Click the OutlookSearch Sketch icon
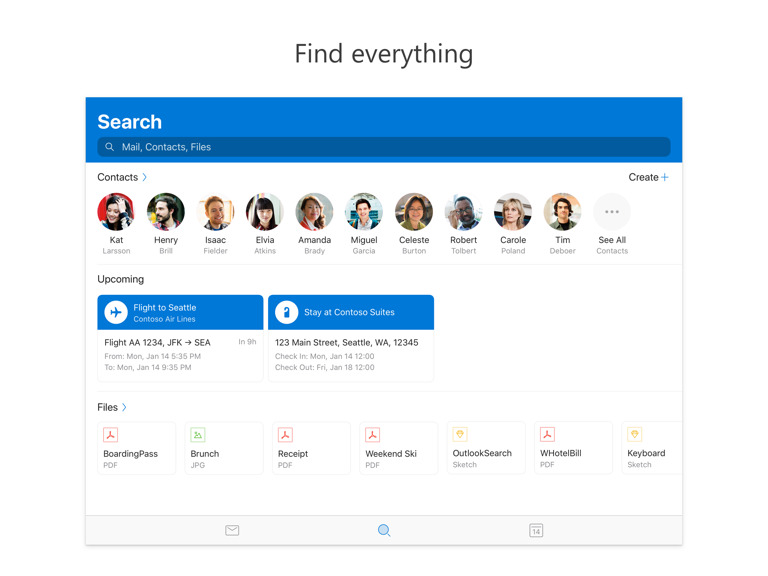Image resolution: width=768 pixels, height=576 pixels. pyautogui.click(x=460, y=434)
